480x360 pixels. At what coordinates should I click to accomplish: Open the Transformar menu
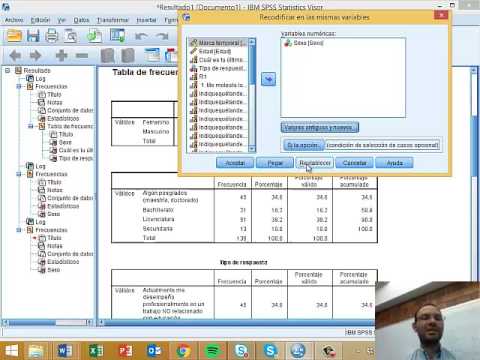[113, 20]
